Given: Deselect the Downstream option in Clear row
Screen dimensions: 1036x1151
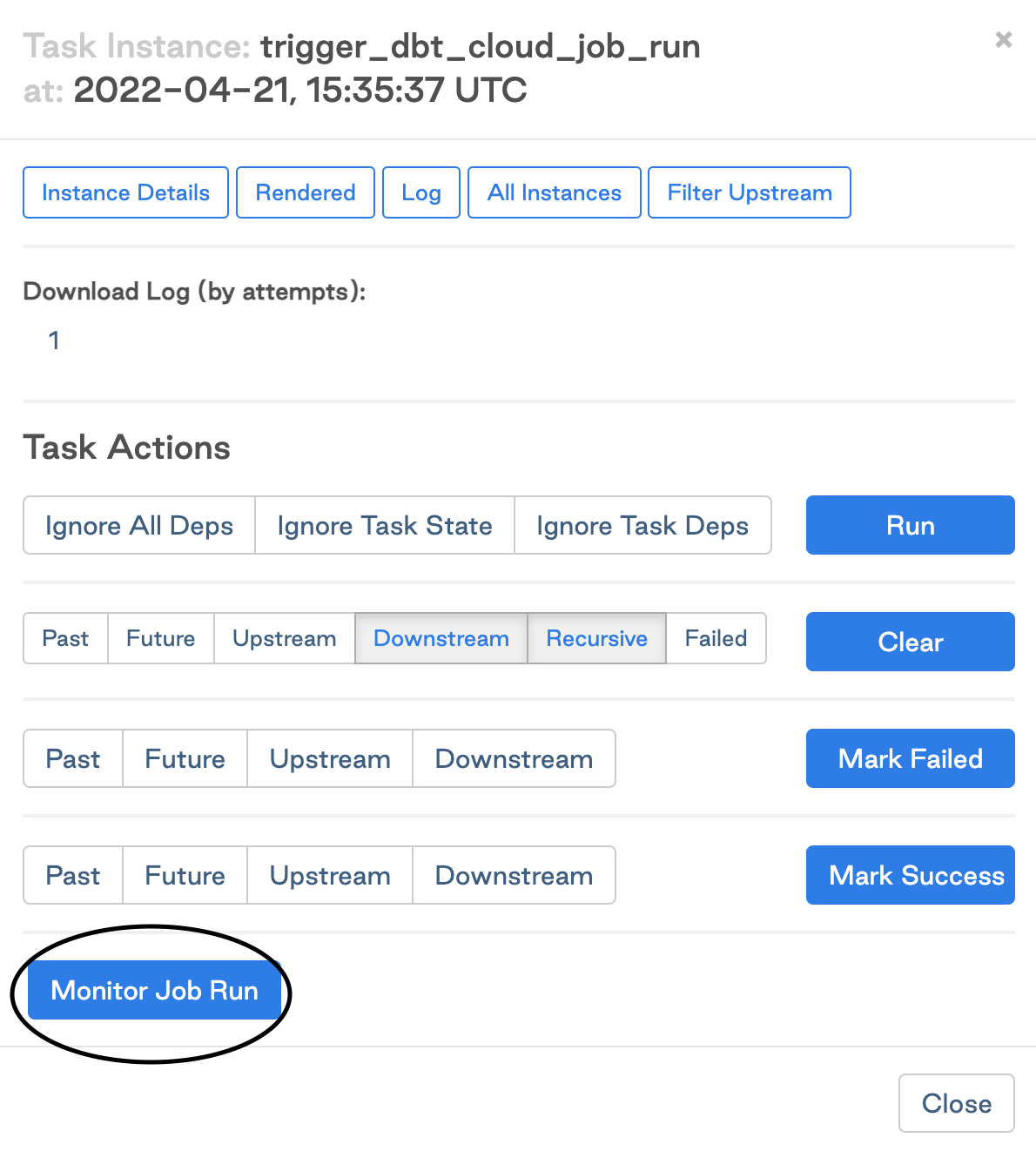Looking at the screenshot, I should 441,638.
